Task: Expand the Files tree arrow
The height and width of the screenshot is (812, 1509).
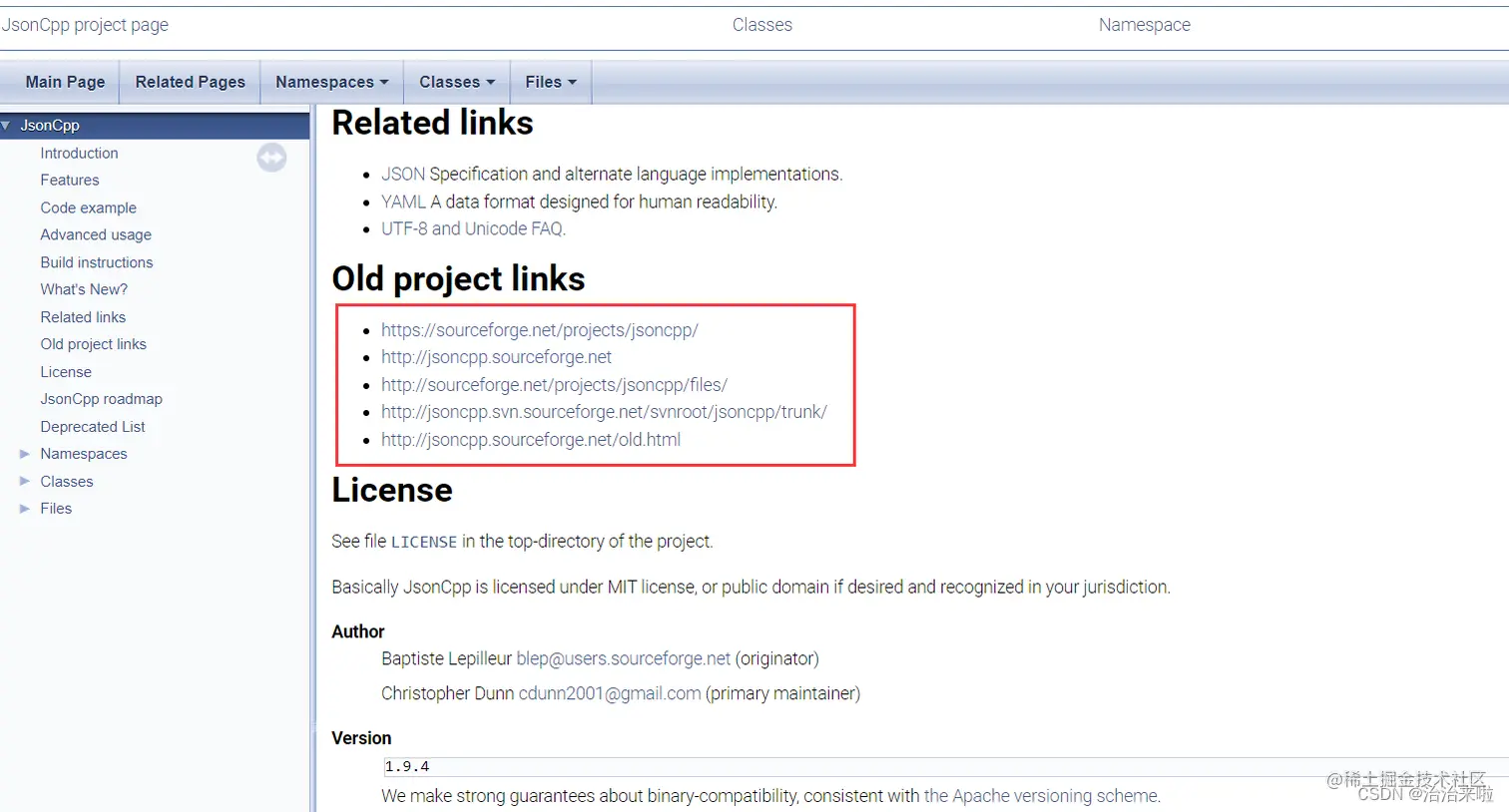Action: point(25,509)
